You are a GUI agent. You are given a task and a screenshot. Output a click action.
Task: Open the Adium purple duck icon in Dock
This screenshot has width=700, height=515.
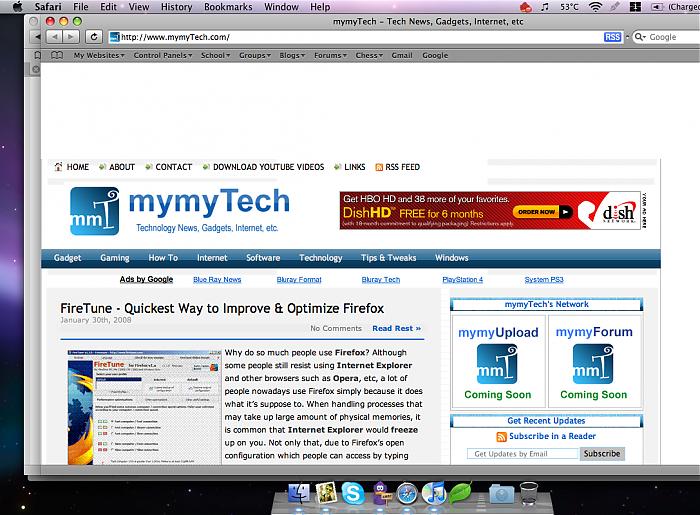[380, 493]
